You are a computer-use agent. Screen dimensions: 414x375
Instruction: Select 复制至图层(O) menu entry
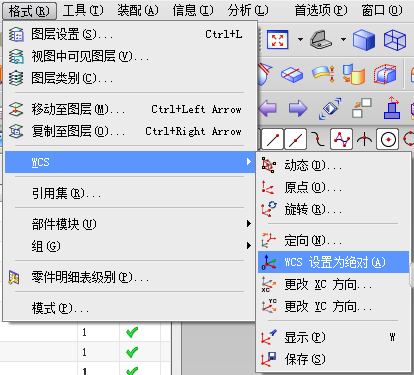(130, 131)
